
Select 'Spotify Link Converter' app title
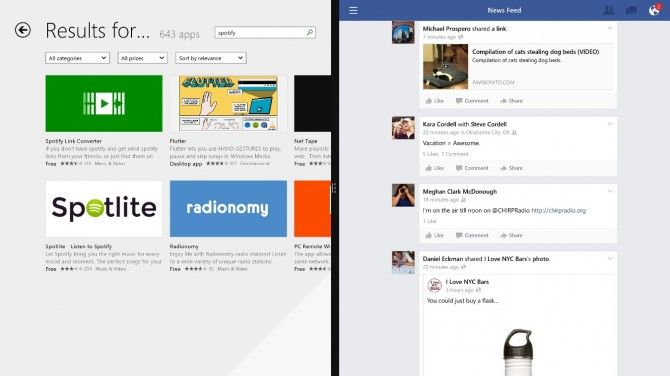(x=73, y=141)
